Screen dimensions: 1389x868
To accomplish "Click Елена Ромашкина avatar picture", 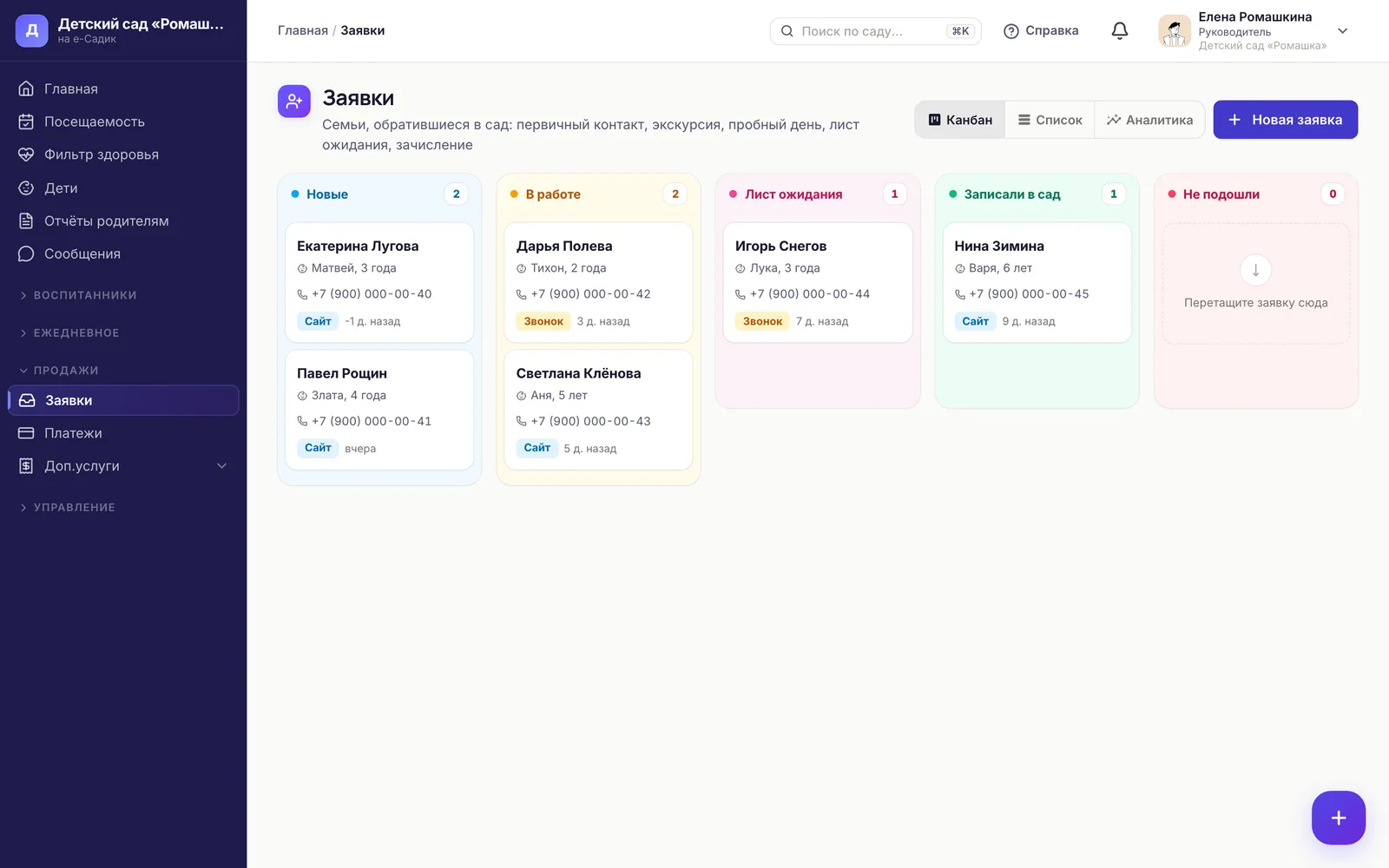I will pos(1174,30).
